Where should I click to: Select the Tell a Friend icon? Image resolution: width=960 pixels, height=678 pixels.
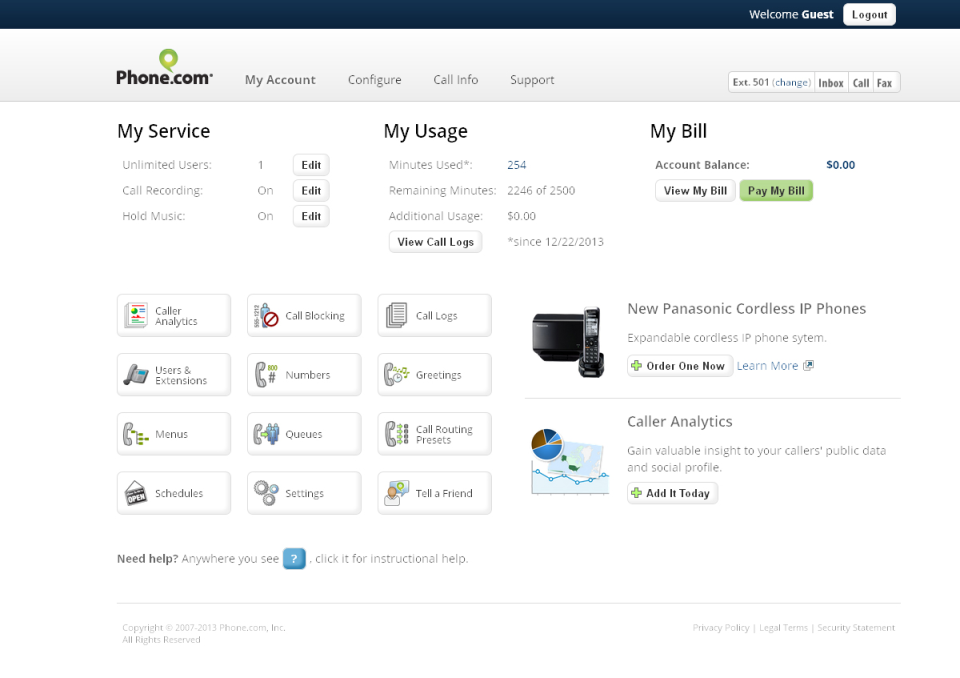(433, 492)
